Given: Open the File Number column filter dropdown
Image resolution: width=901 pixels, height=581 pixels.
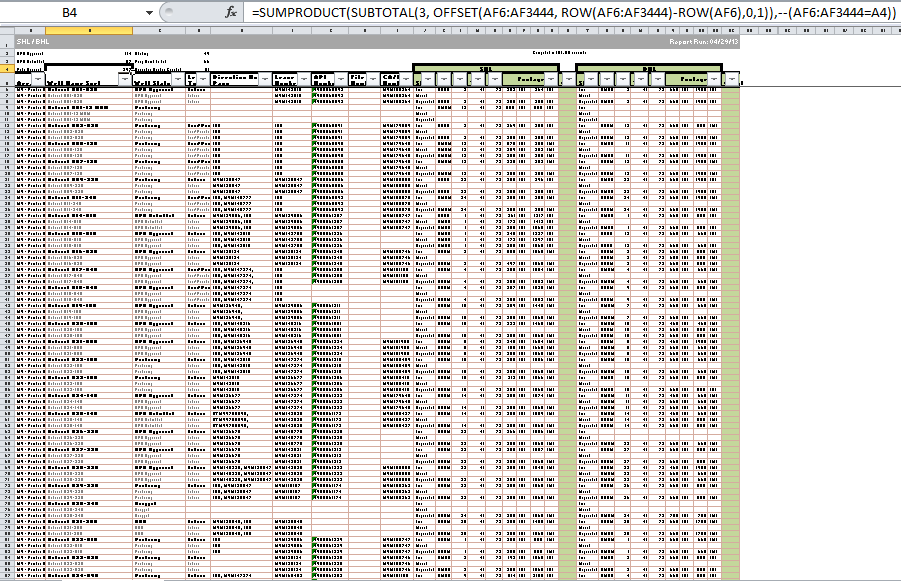Looking at the screenshot, I should (373, 79).
